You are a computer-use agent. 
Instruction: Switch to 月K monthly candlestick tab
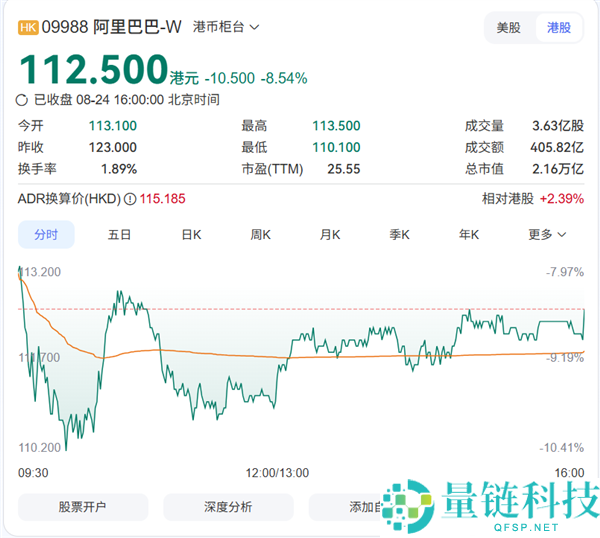tap(330, 235)
